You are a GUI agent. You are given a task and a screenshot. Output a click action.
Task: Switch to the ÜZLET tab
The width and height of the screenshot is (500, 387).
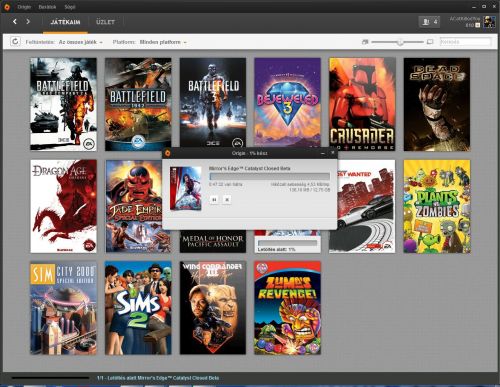coord(105,22)
